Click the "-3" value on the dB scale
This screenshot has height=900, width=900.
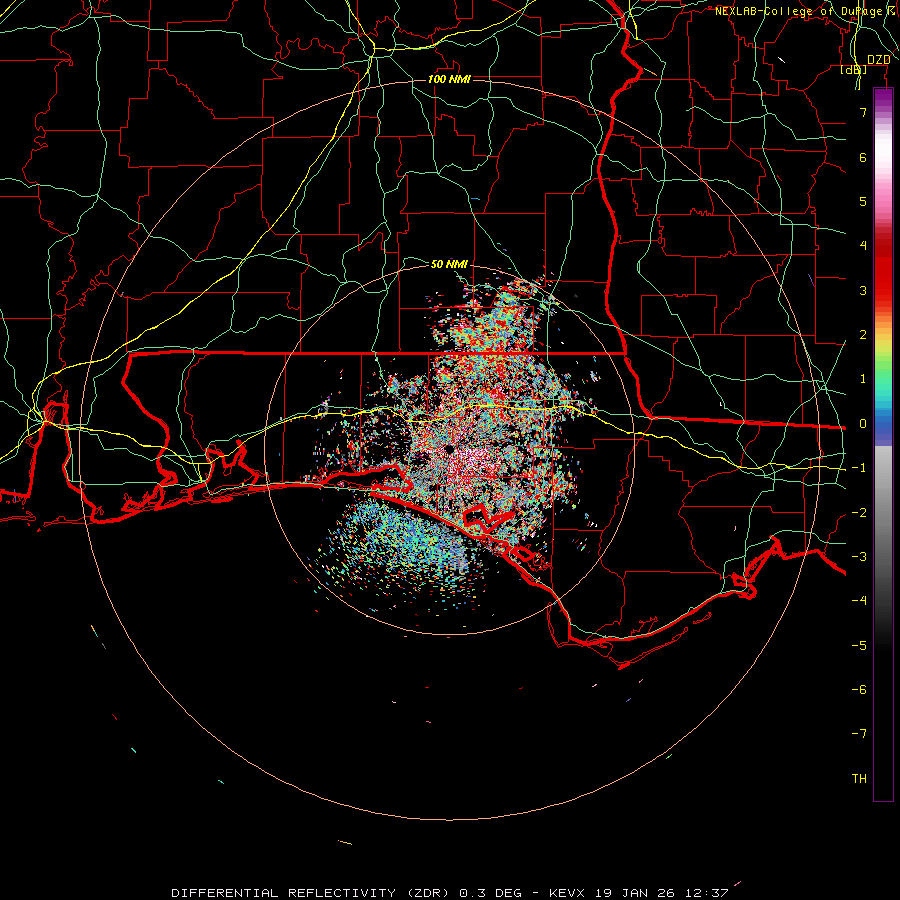[x=859, y=557]
